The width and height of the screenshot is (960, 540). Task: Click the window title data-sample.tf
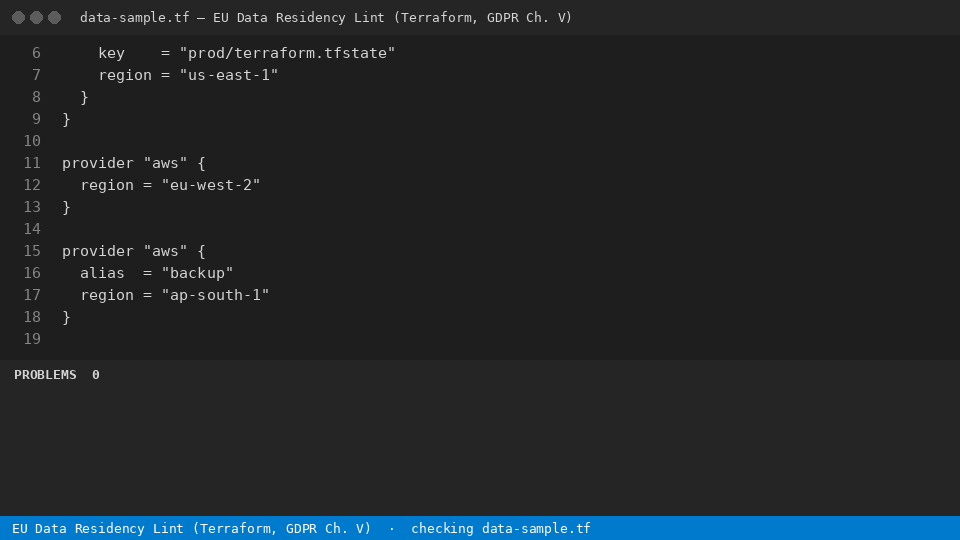(x=135, y=18)
